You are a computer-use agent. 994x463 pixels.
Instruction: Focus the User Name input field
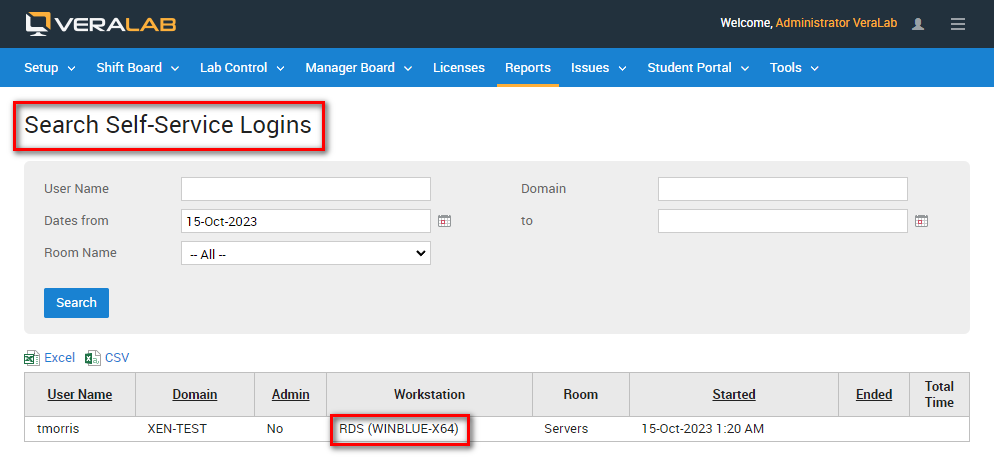tap(306, 189)
